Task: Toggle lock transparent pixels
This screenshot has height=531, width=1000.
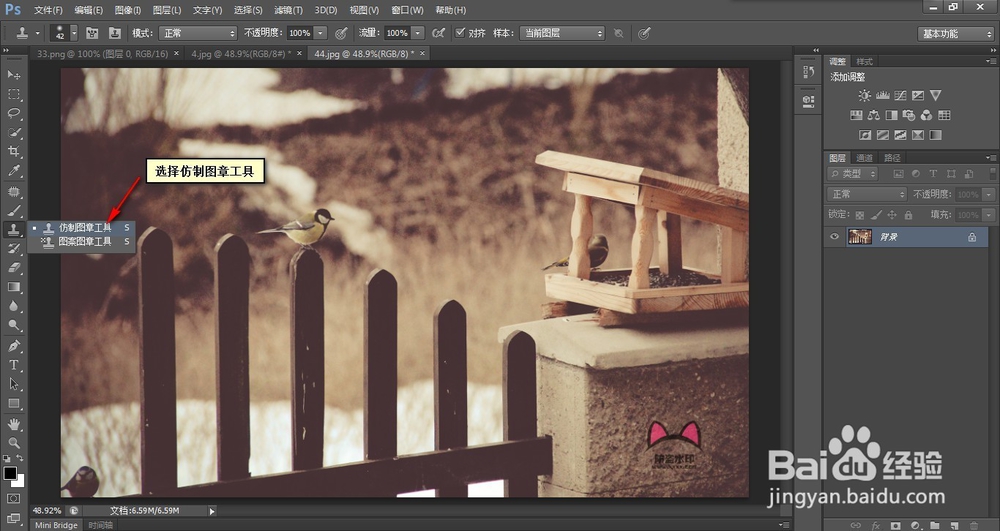Action: click(860, 215)
